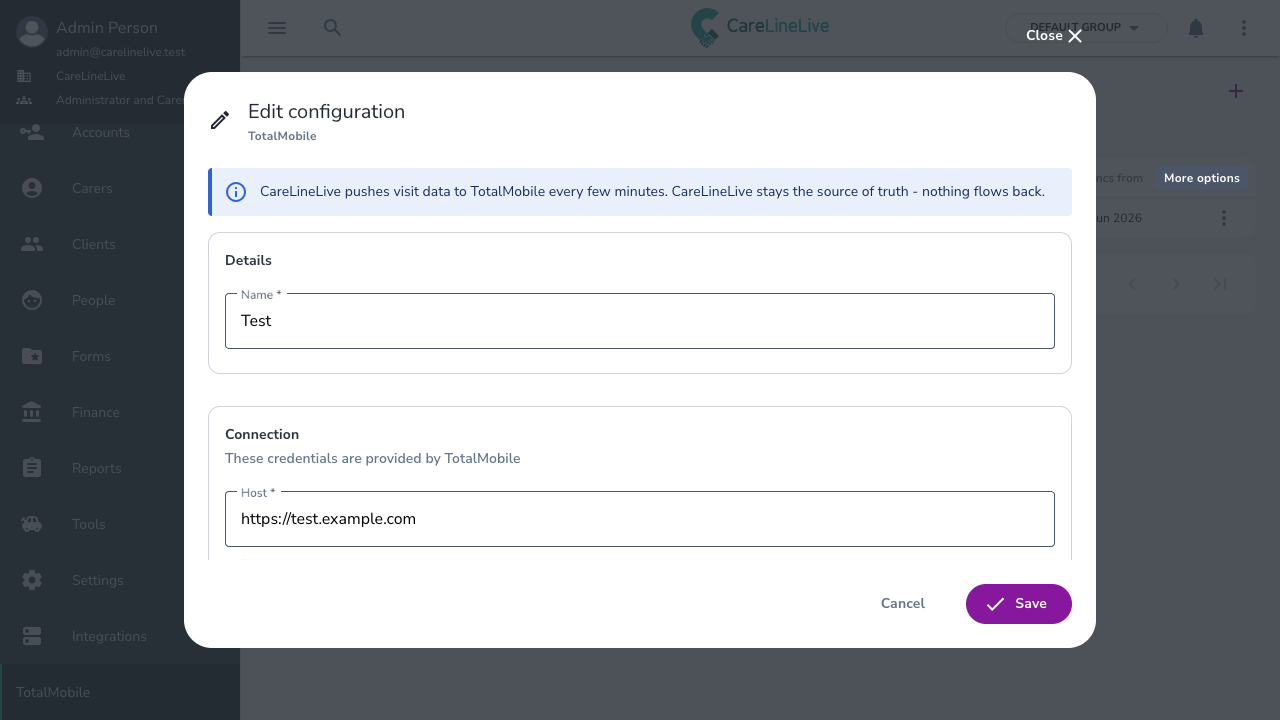Screen dimensions: 1280x720
Task: Focus the Name input field
Action: [x=640, y=321]
